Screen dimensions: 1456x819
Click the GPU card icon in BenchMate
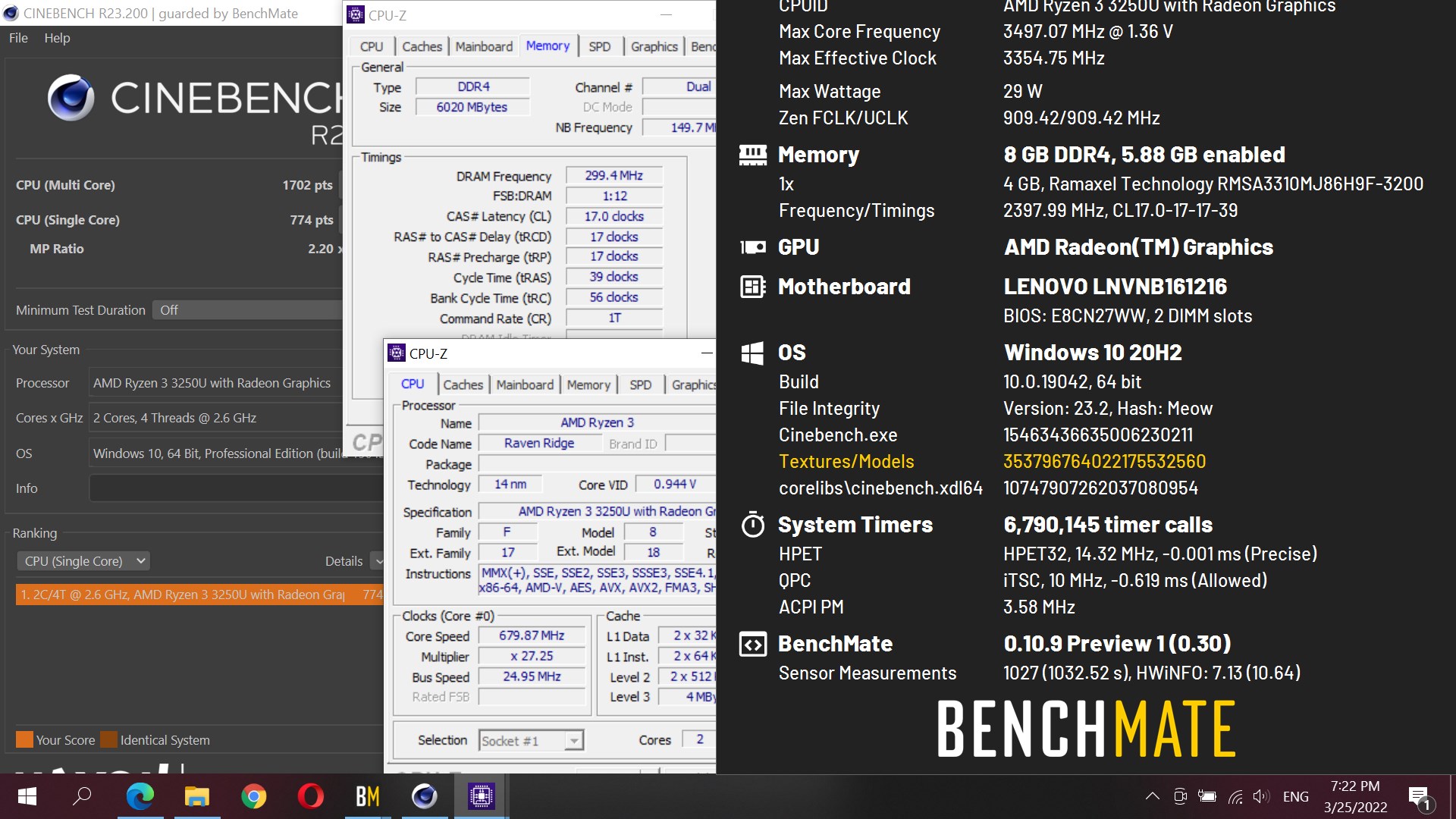tap(752, 247)
